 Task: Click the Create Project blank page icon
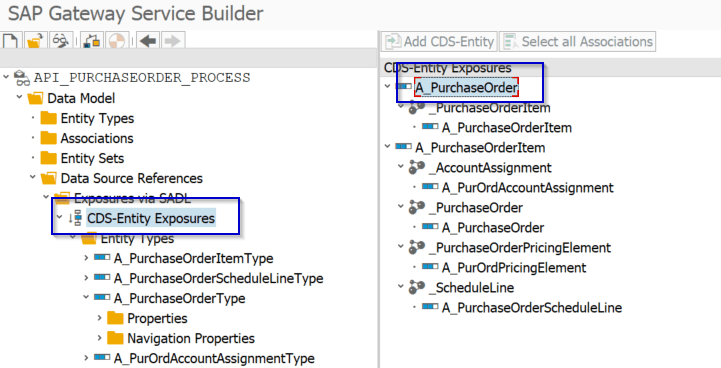click(10, 41)
